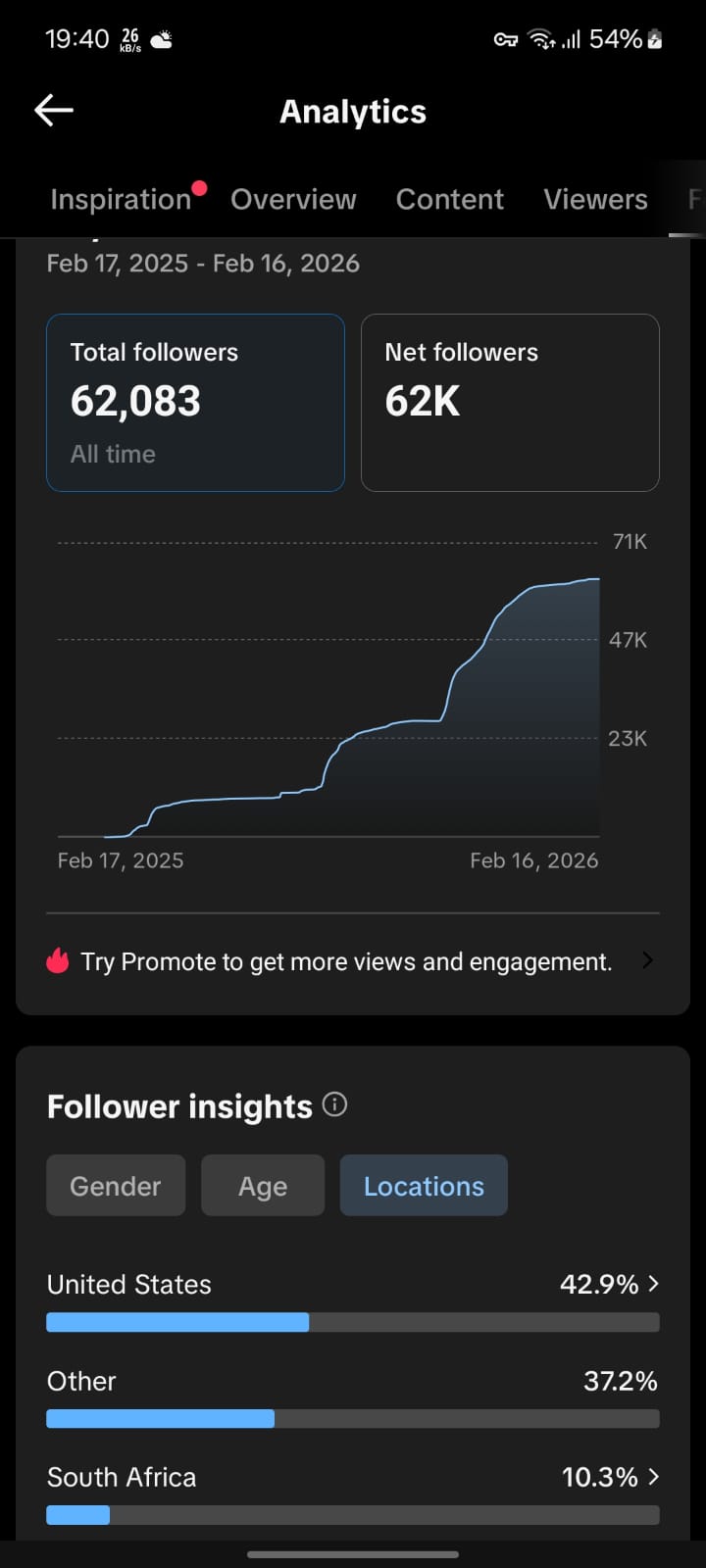This screenshot has height=1568, width=706.
Task: Tap the Promote flame icon
Action: point(59,961)
